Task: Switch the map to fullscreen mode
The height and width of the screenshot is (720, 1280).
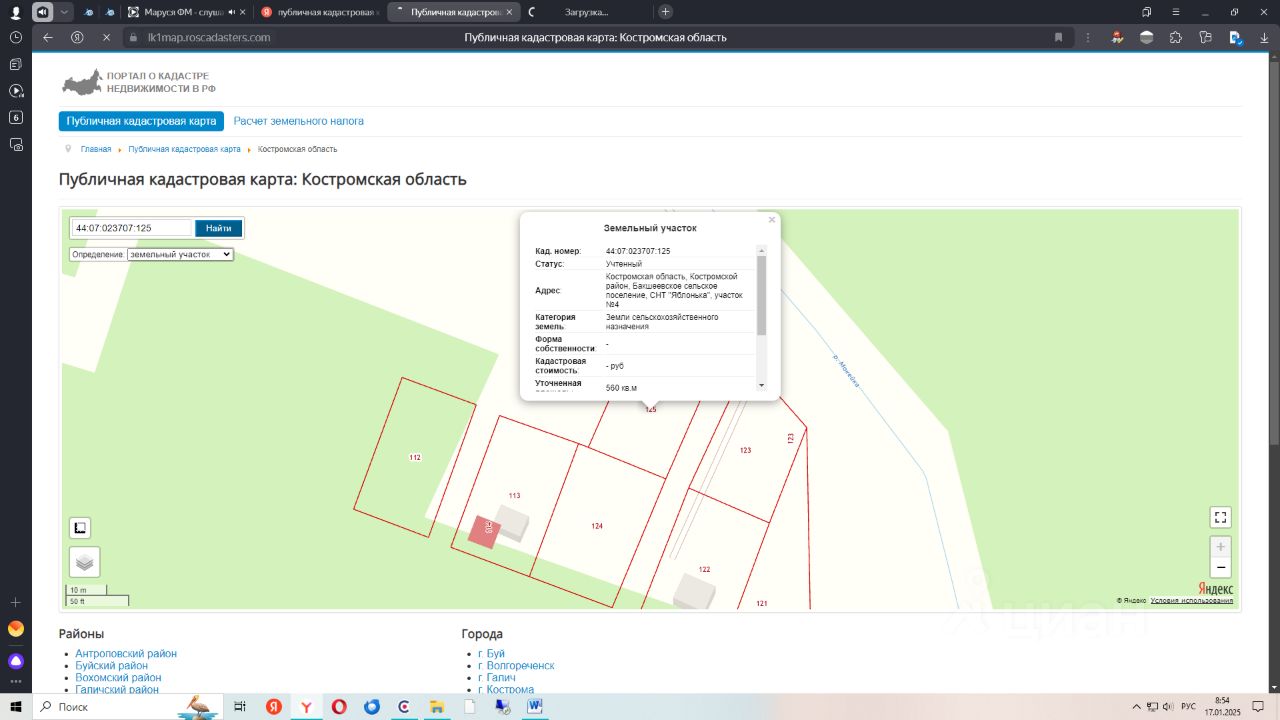Action: (x=1220, y=517)
